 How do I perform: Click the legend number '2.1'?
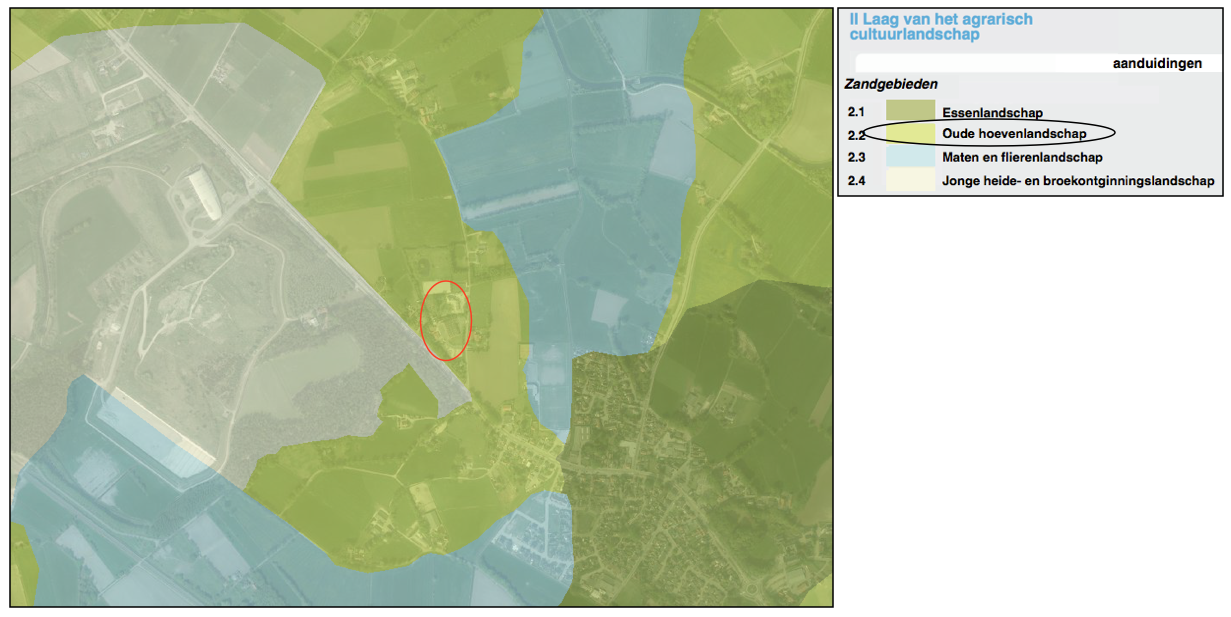click(856, 113)
